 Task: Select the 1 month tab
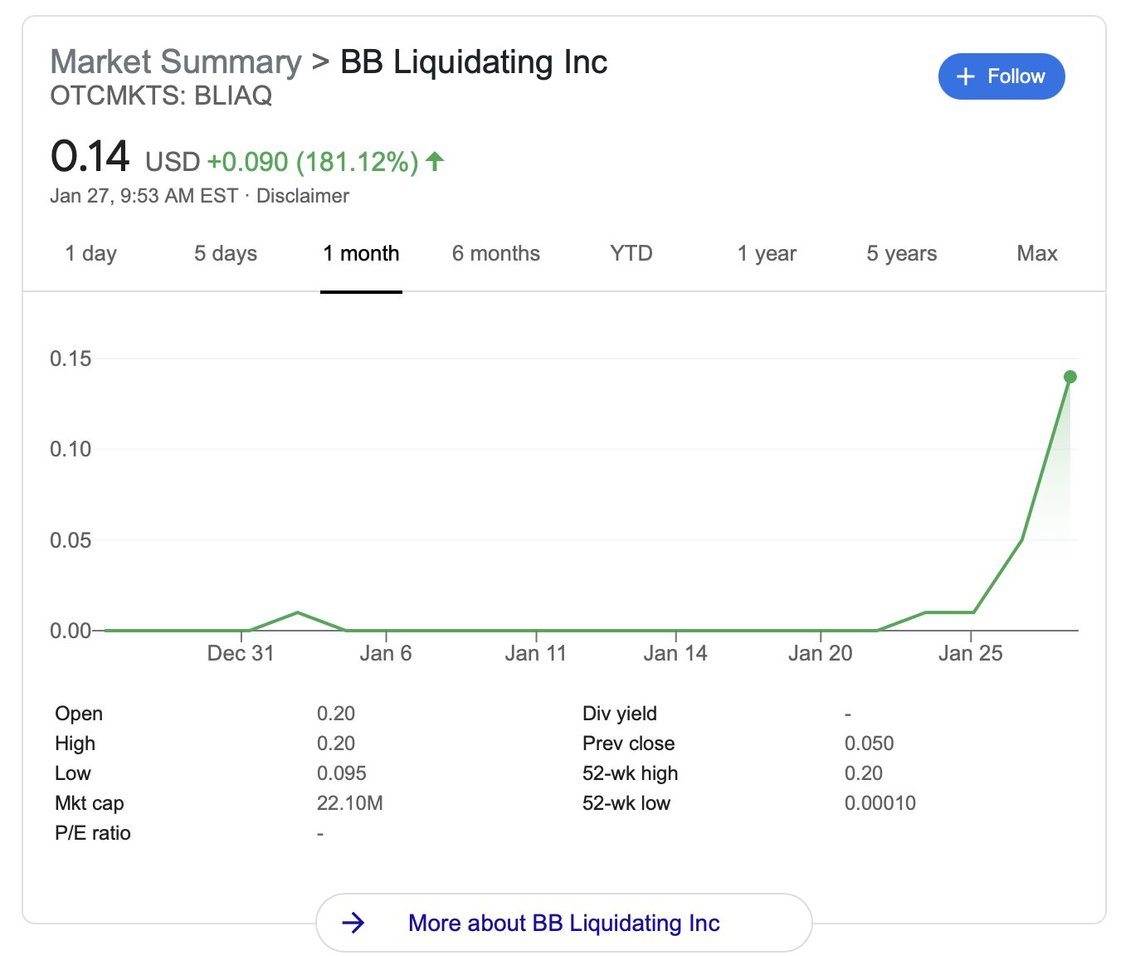(361, 253)
